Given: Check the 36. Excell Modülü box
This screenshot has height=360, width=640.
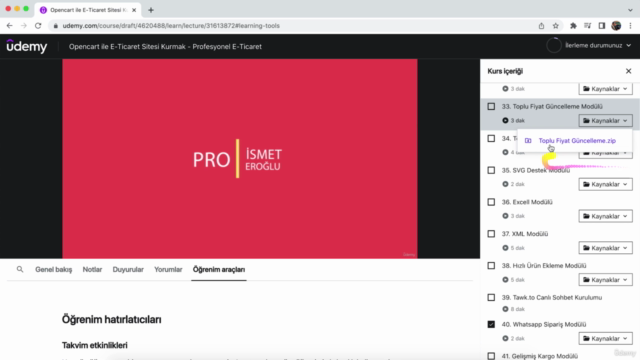Looking at the screenshot, I should tap(491, 202).
